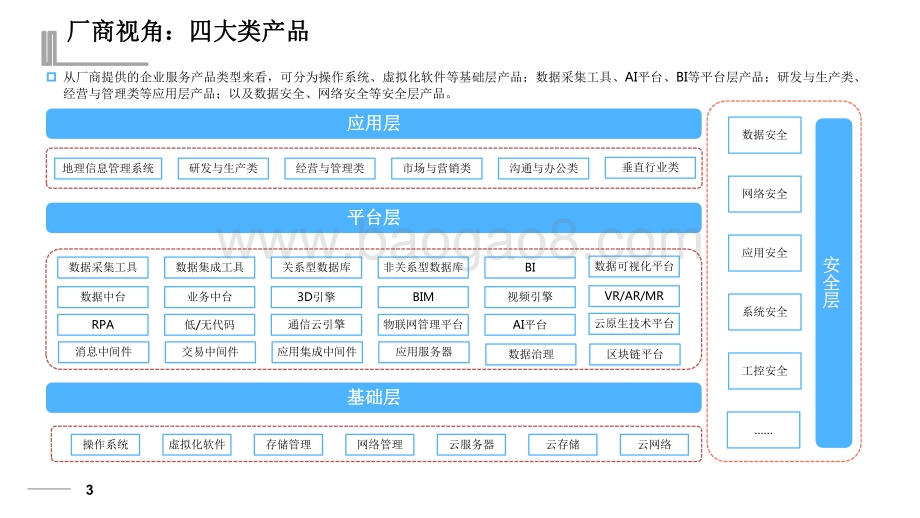Select the 经营与管理类 box
This screenshot has height=518, width=920.
tap(330, 168)
